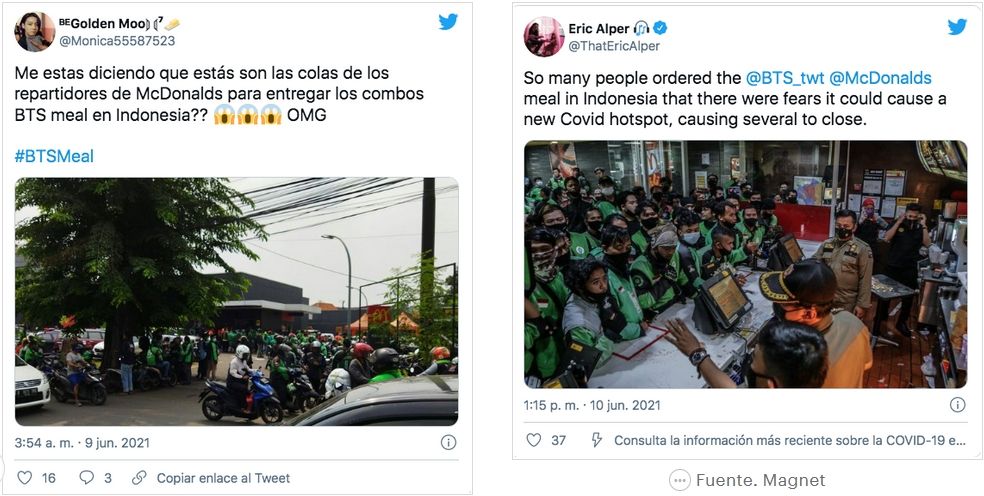
Task: Click the lightning bolt COVID-19 info icon
Action: point(597,440)
